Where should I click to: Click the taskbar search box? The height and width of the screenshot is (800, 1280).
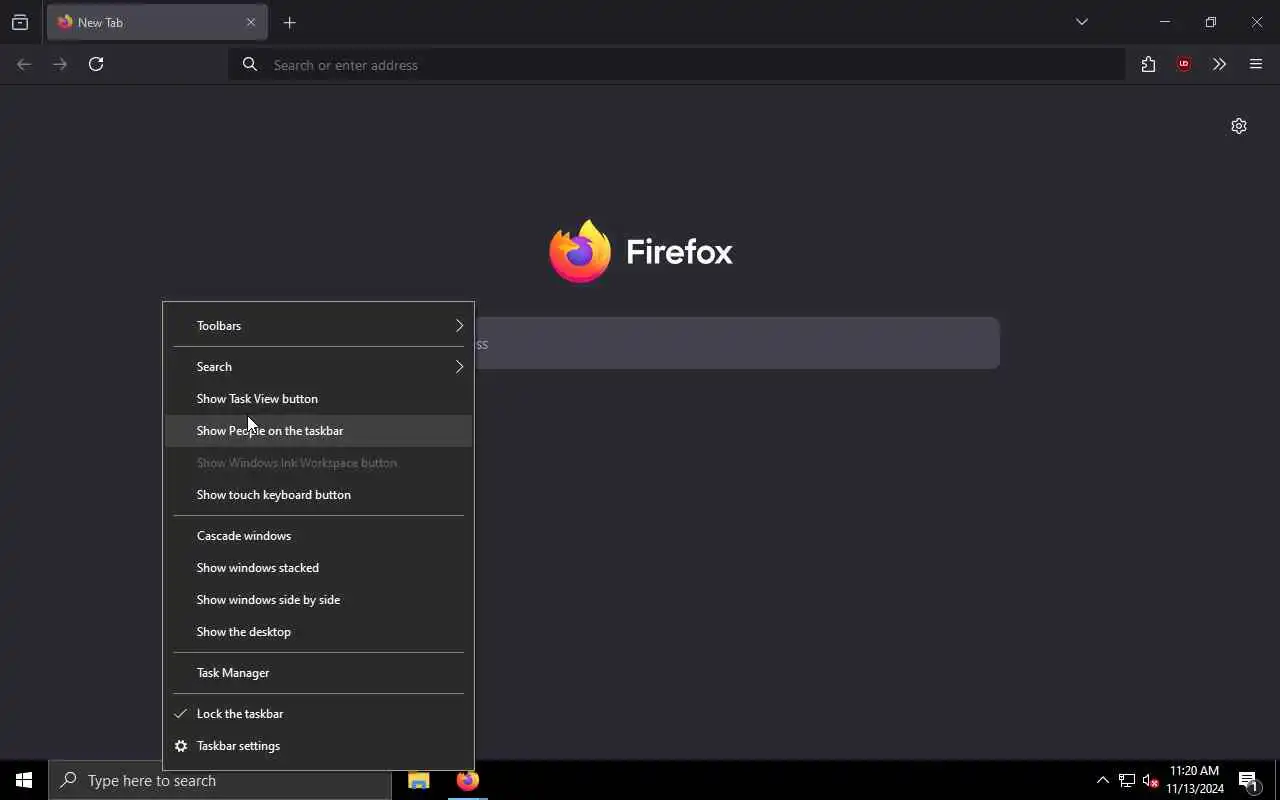220,780
